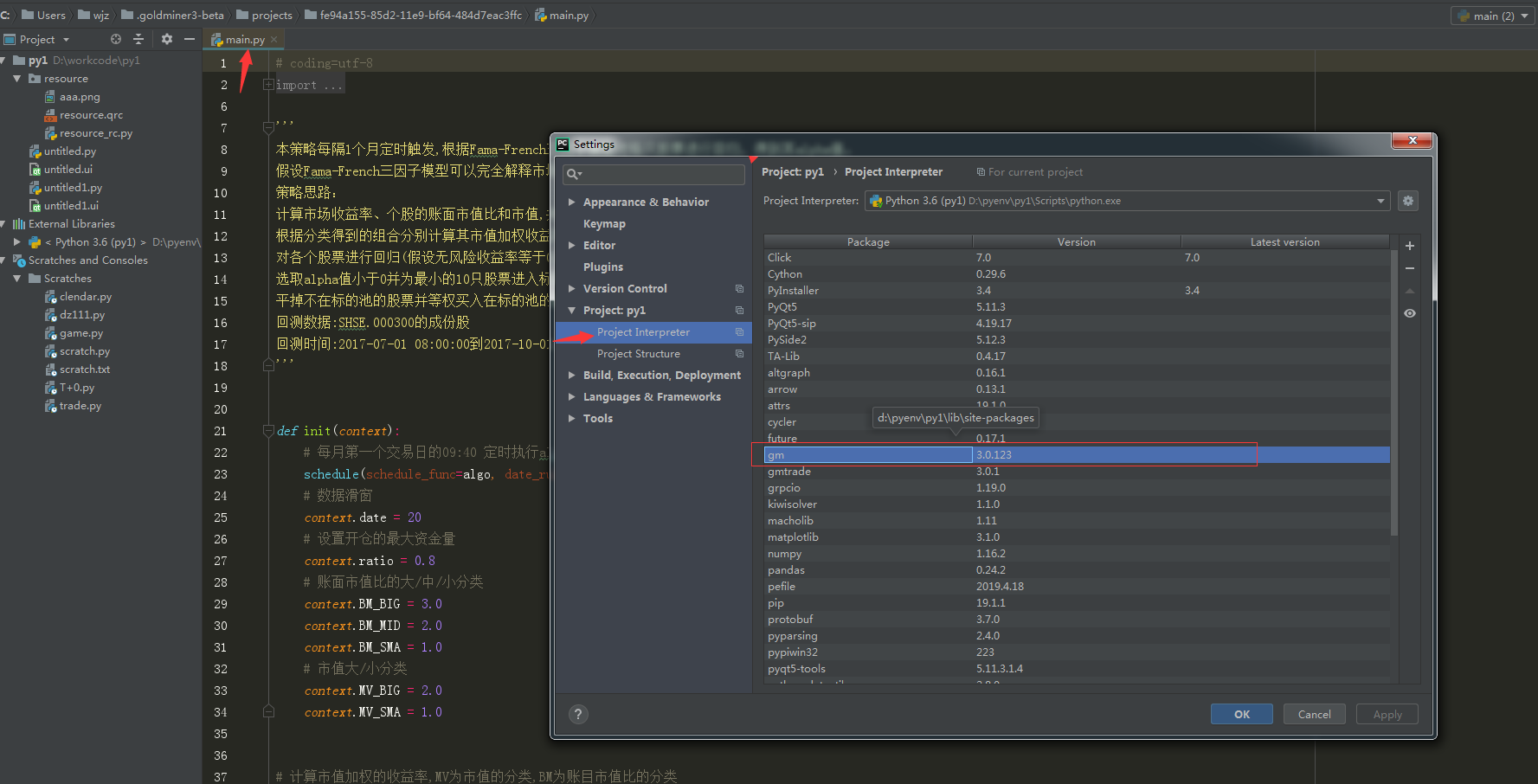The image size is (1538, 784).
Task: Click the locate file target icon
Action: click(116, 39)
